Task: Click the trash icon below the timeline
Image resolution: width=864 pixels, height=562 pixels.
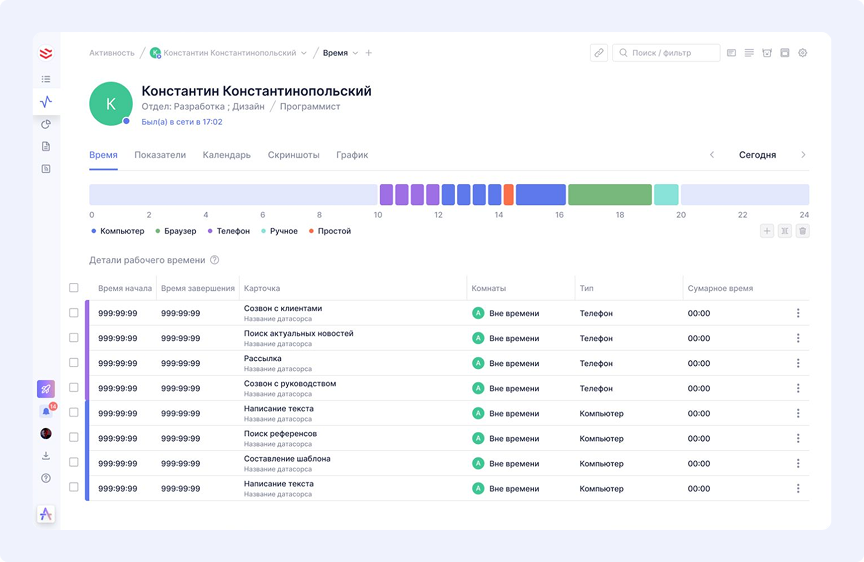Action: coord(802,231)
